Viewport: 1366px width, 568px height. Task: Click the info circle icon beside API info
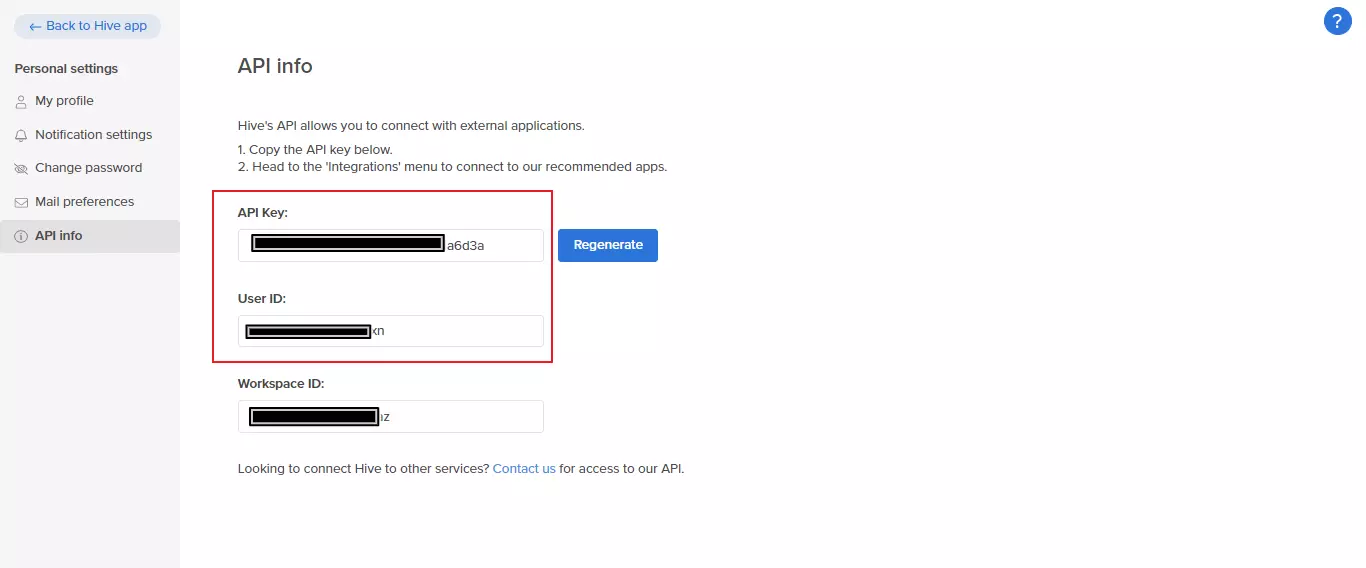[x=21, y=237]
